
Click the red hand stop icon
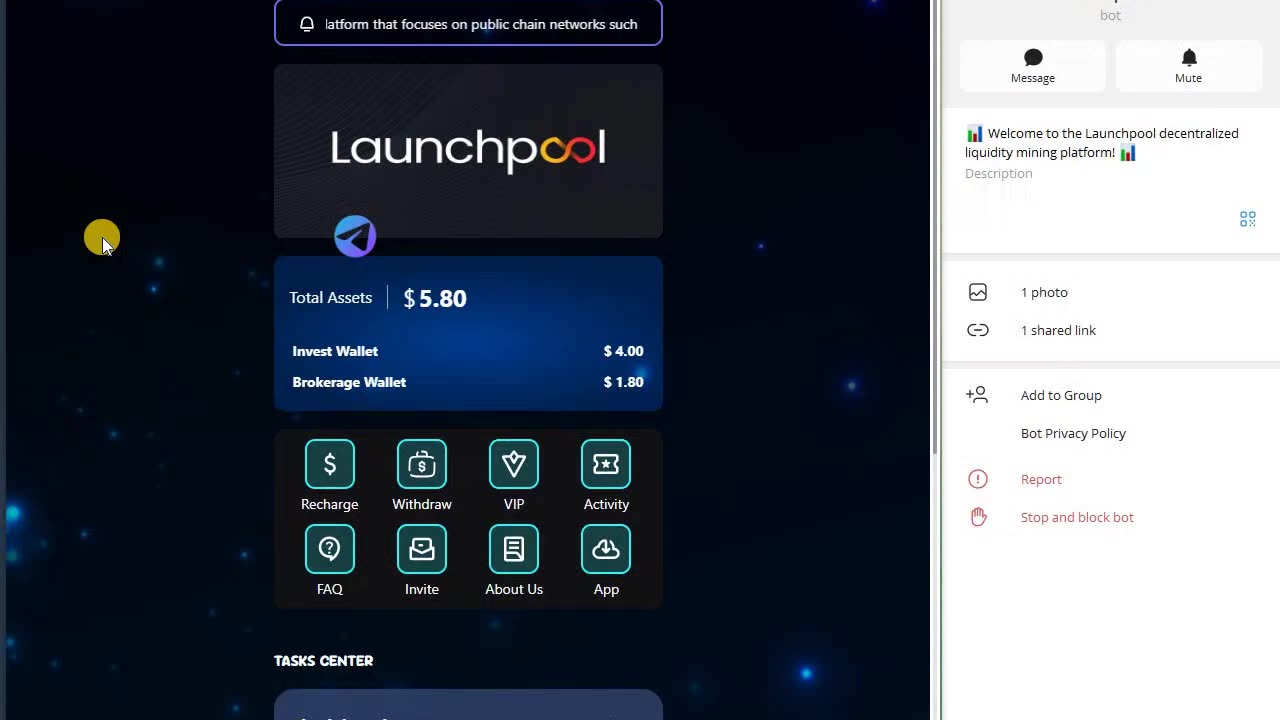[978, 517]
